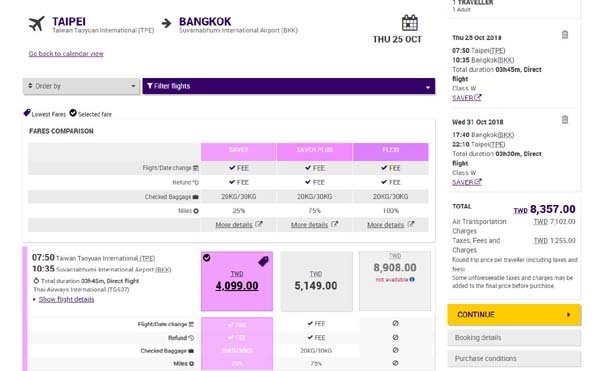The image size is (600, 371).
Task: Click unavailable icon in Flexi Flight/Date change row
Action: [395, 323]
